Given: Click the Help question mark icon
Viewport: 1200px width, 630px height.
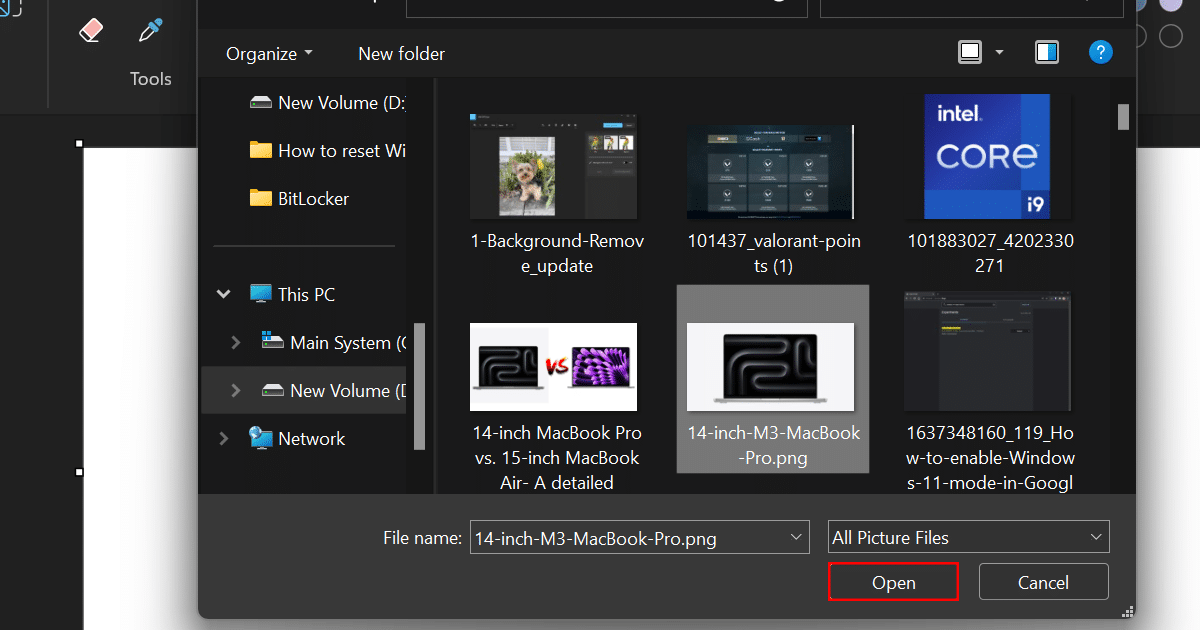Looking at the screenshot, I should point(1100,52).
